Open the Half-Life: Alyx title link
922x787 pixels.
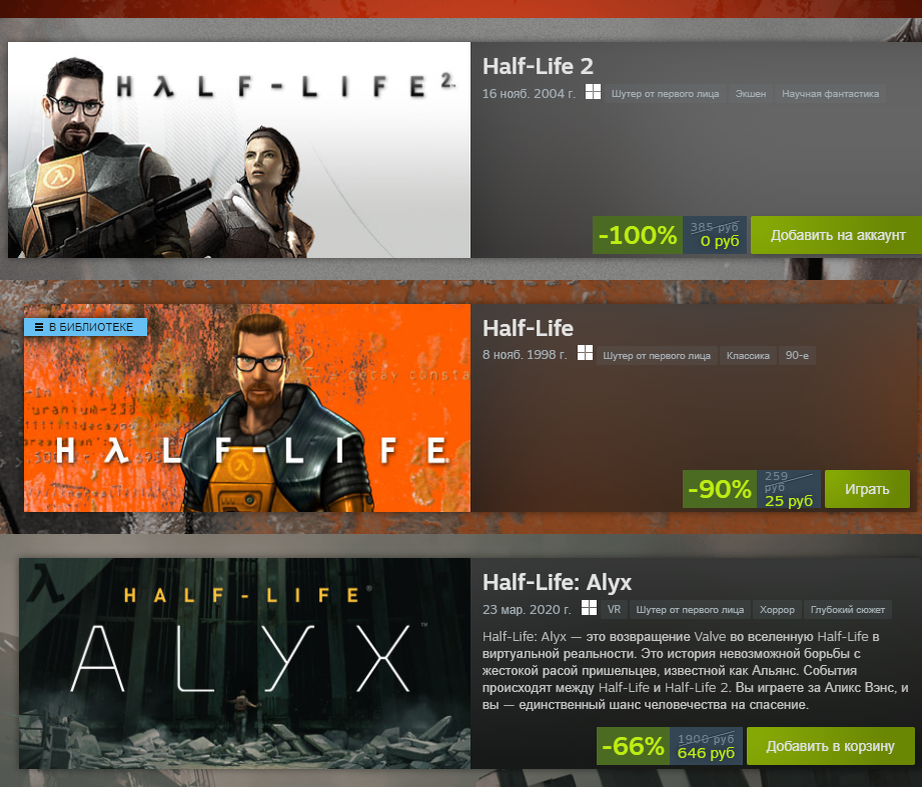coord(557,582)
